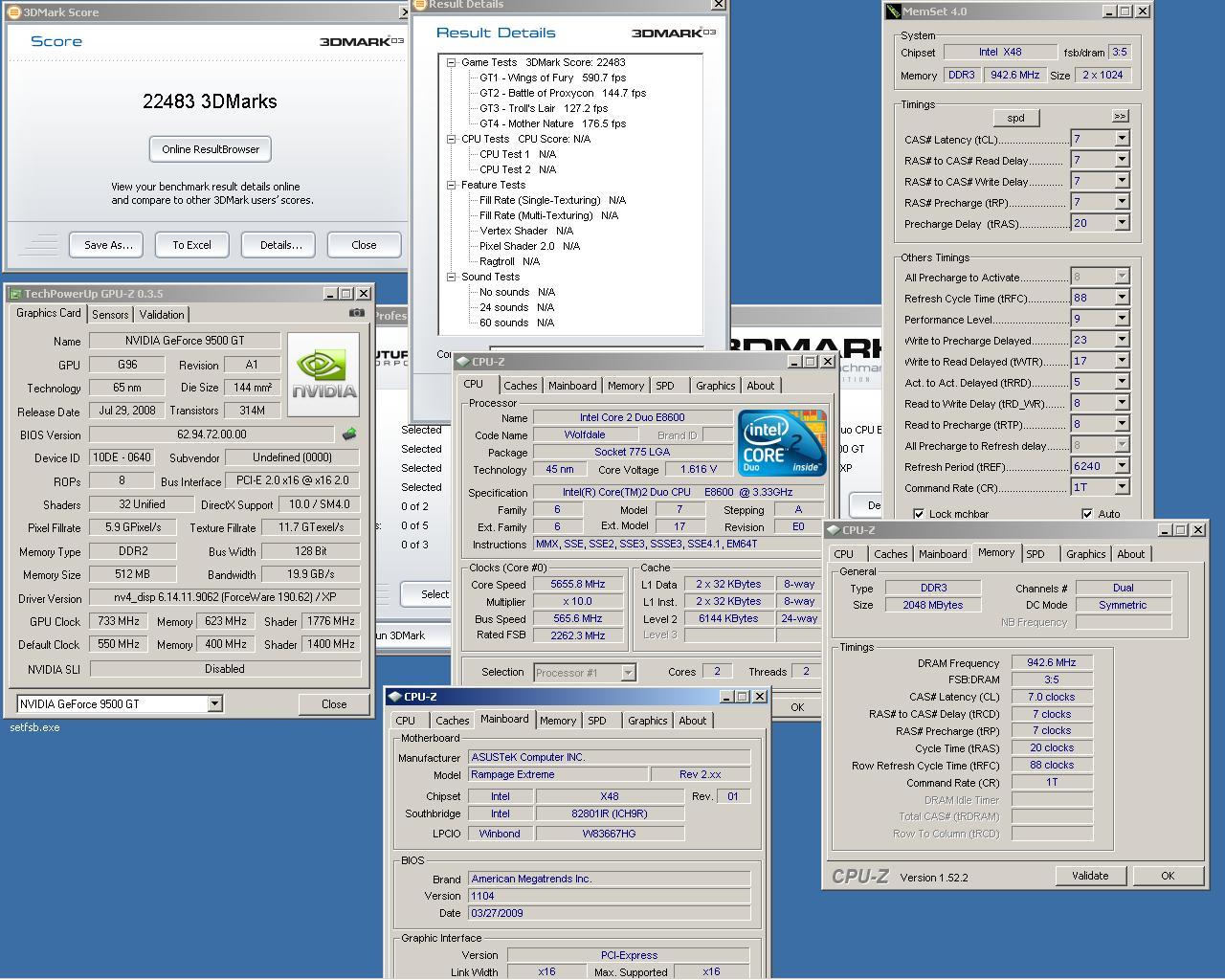The width and height of the screenshot is (1225, 980).
Task: Click the NVIDIA logo in GPU-Z
Action: tap(323, 374)
